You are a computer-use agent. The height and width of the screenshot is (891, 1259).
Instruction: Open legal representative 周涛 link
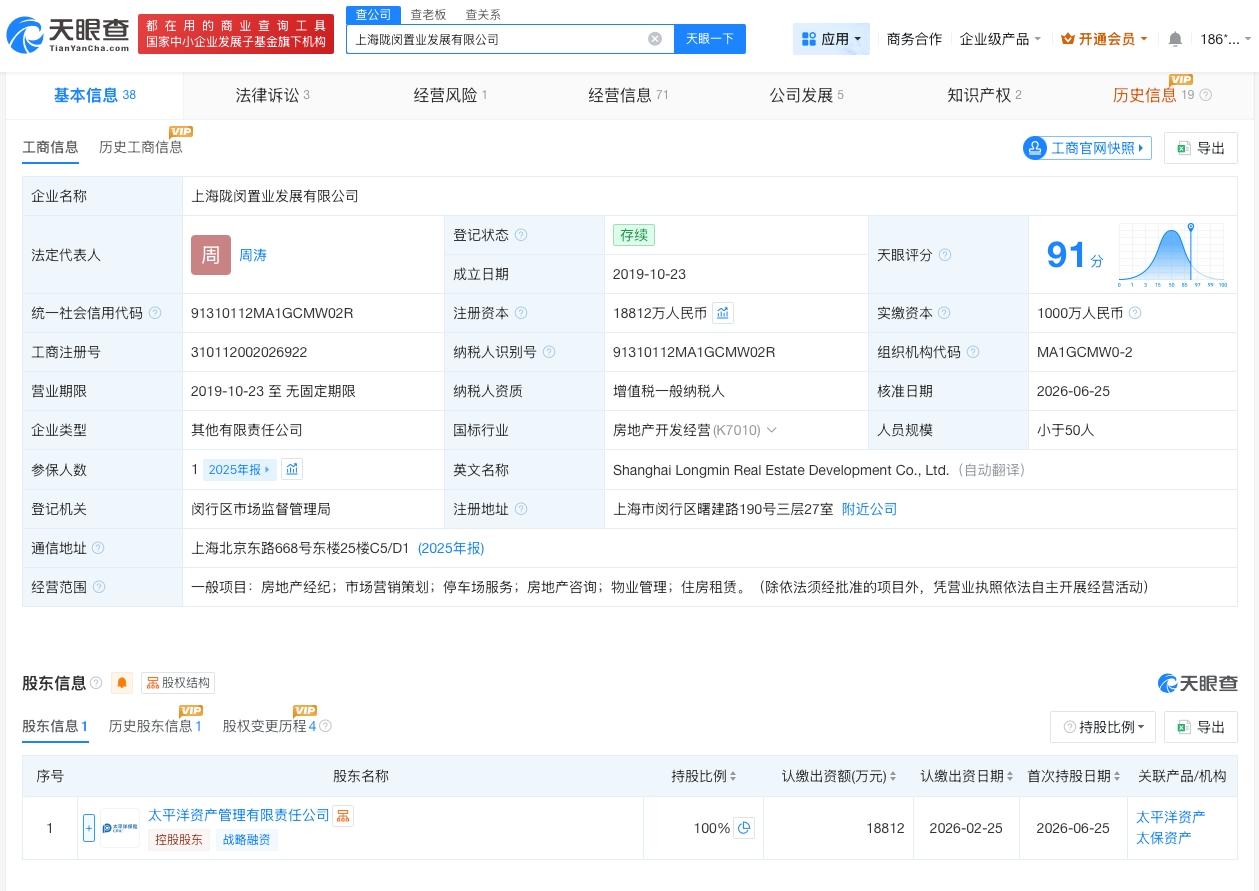[253, 255]
